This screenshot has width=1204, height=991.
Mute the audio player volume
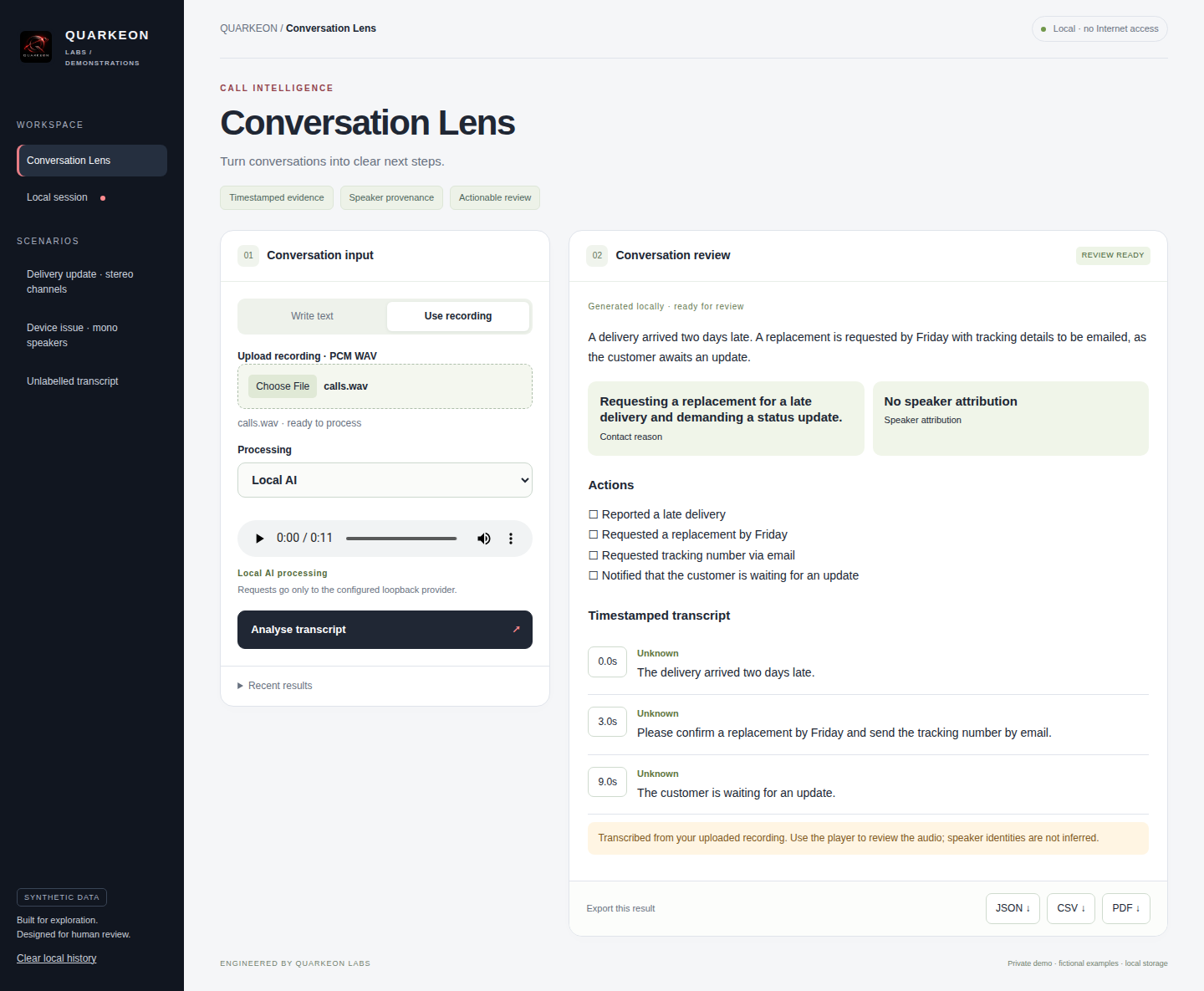click(x=484, y=539)
